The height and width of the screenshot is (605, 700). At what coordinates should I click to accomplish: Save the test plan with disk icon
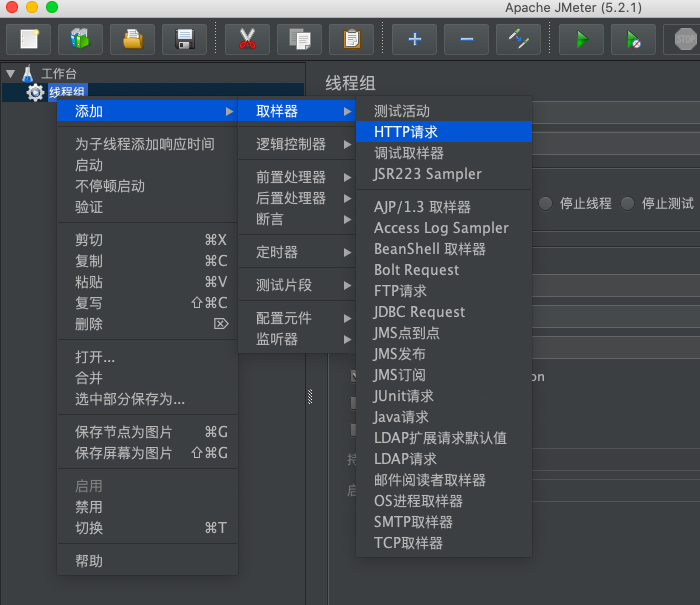(184, 40)
